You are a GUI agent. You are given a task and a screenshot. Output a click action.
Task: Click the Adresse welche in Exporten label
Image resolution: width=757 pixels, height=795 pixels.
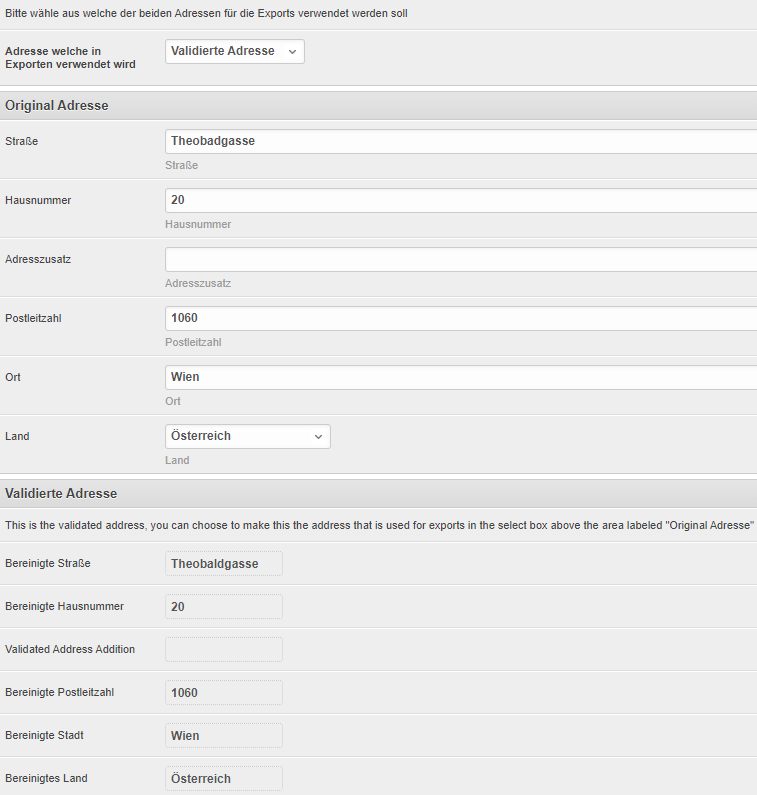70,58
